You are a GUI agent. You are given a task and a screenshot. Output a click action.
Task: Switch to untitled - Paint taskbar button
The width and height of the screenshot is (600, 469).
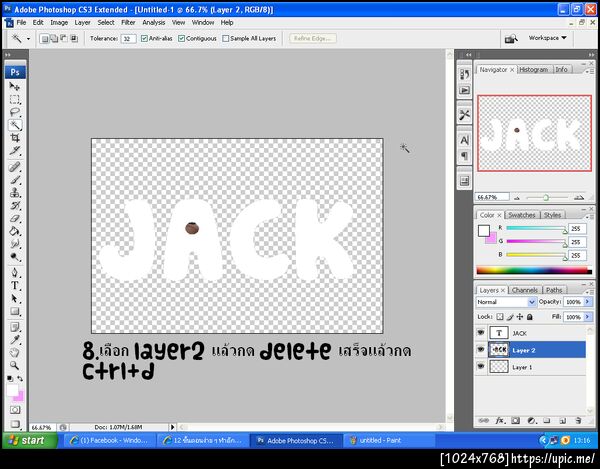(389, 440)
